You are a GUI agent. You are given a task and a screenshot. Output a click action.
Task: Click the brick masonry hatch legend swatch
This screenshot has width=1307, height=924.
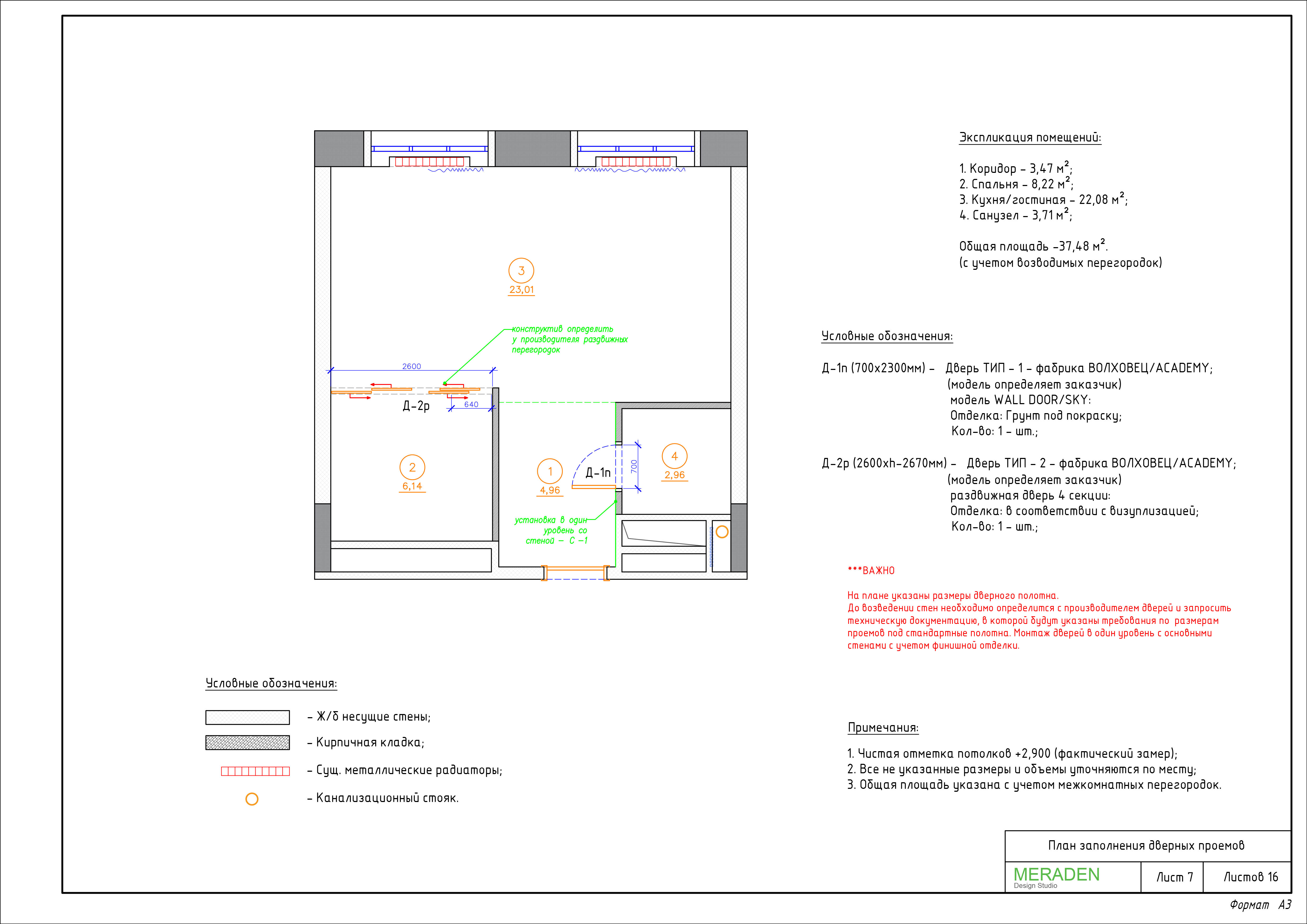tap(248, 742)
